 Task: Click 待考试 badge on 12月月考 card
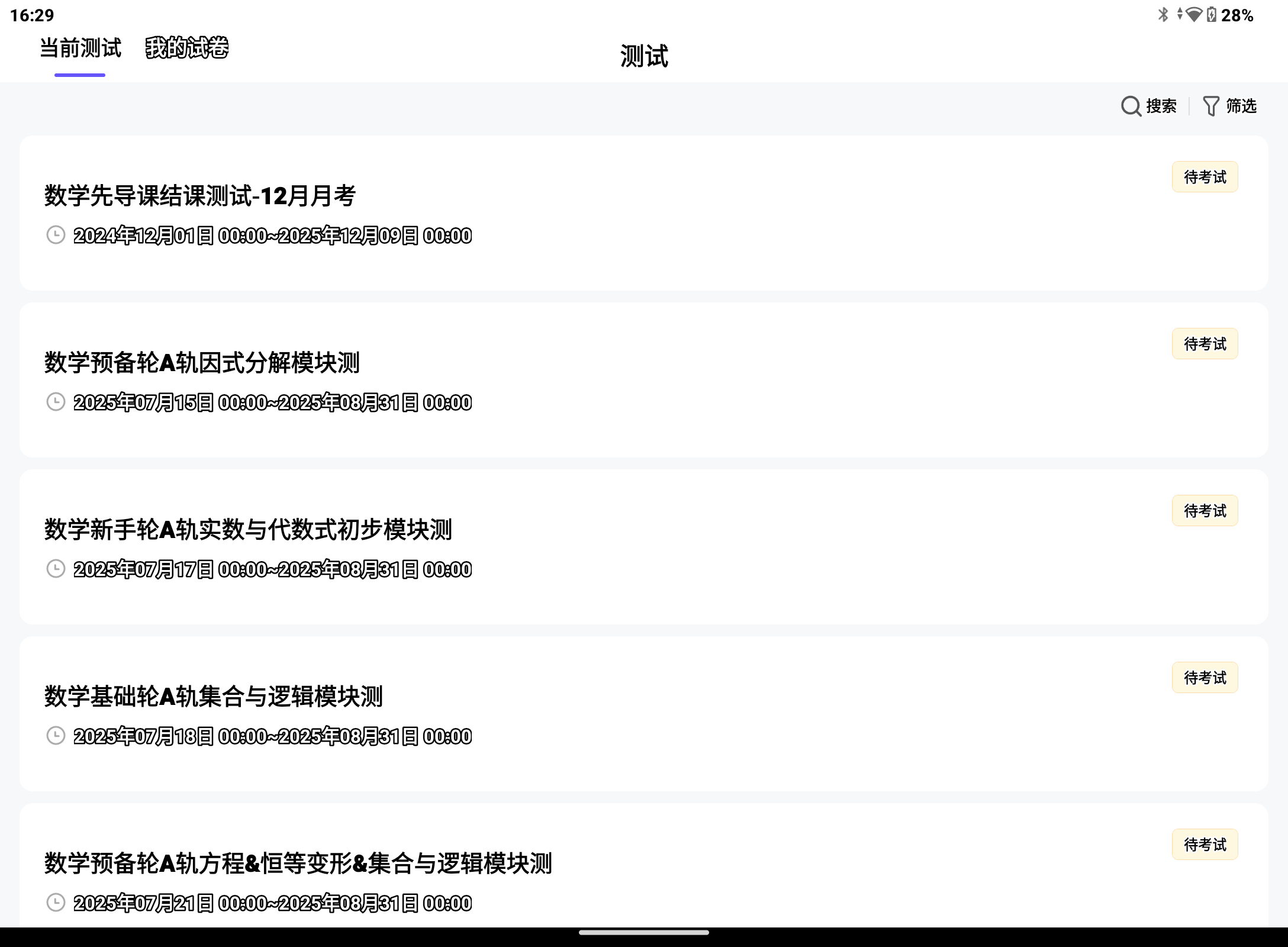[x=1205, y=177]
